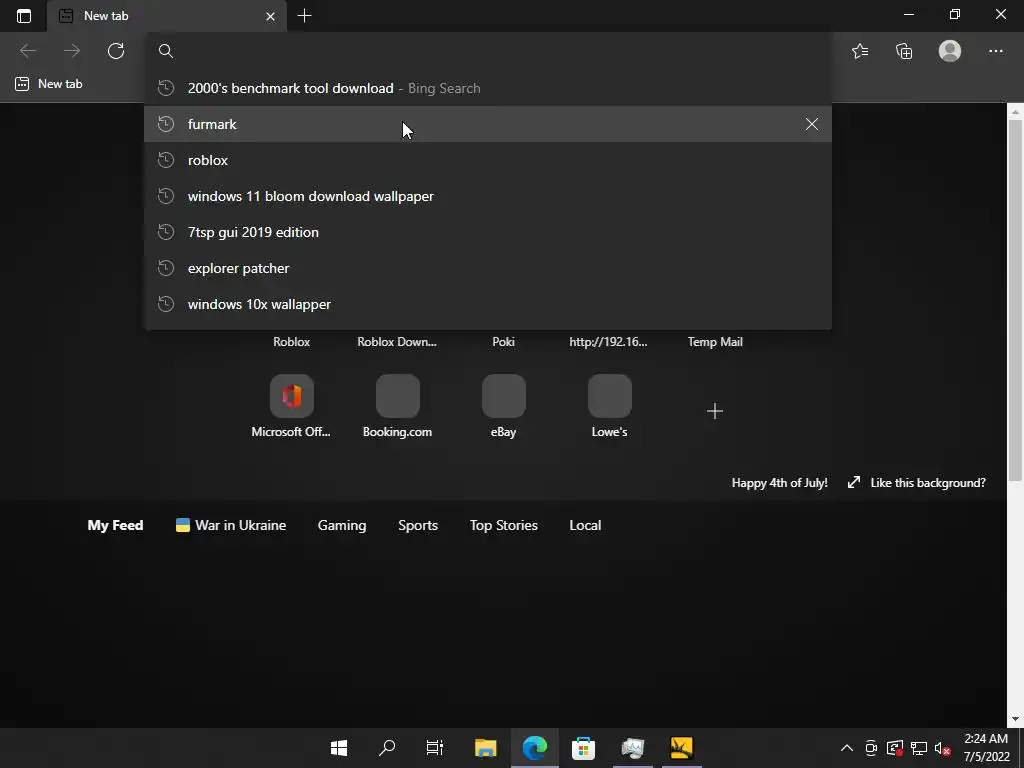Click the network tray icon
Screen dimensions: 1024x768
pos(919,748)
